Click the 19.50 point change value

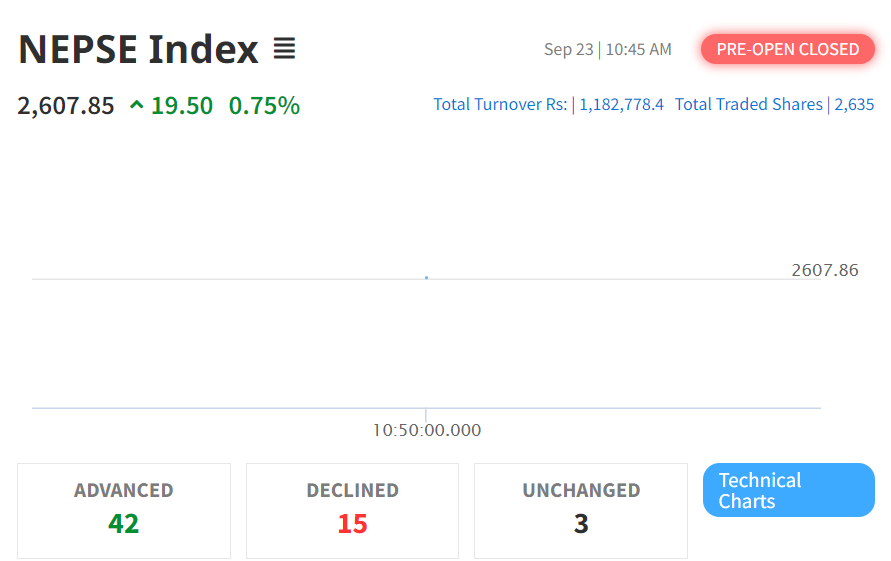[x=182, y=105]
